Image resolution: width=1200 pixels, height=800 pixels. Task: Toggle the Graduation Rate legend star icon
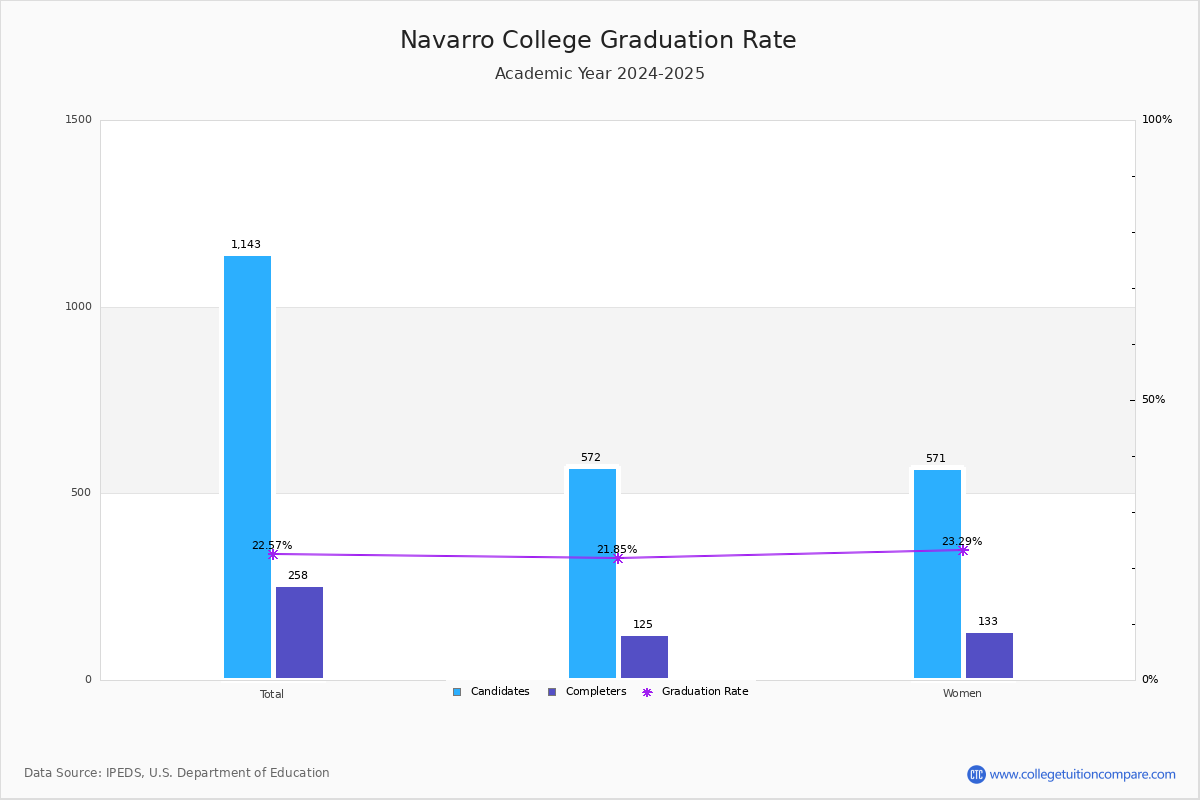[x=647, y=692]
